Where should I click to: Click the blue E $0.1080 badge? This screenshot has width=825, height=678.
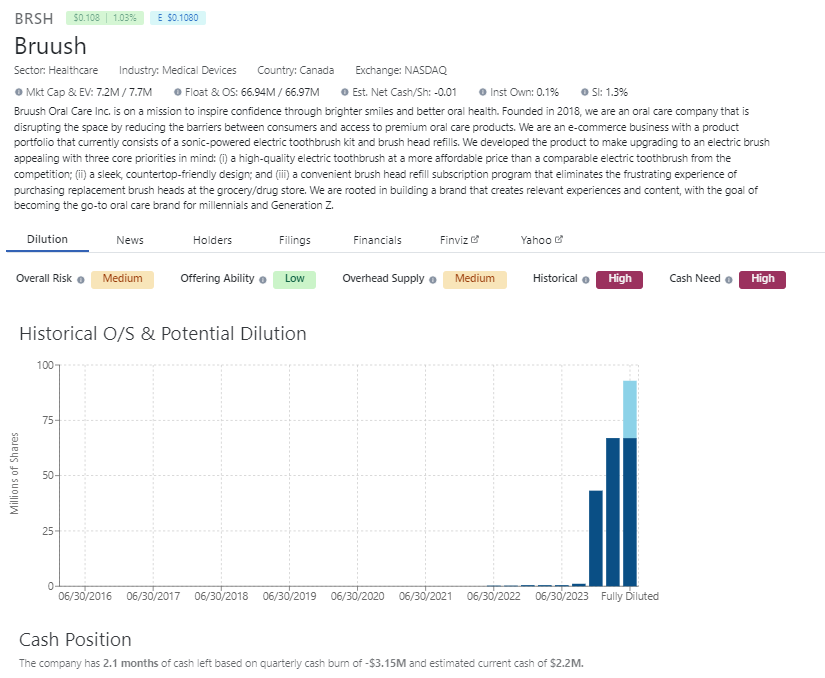(x=177, y=18)
